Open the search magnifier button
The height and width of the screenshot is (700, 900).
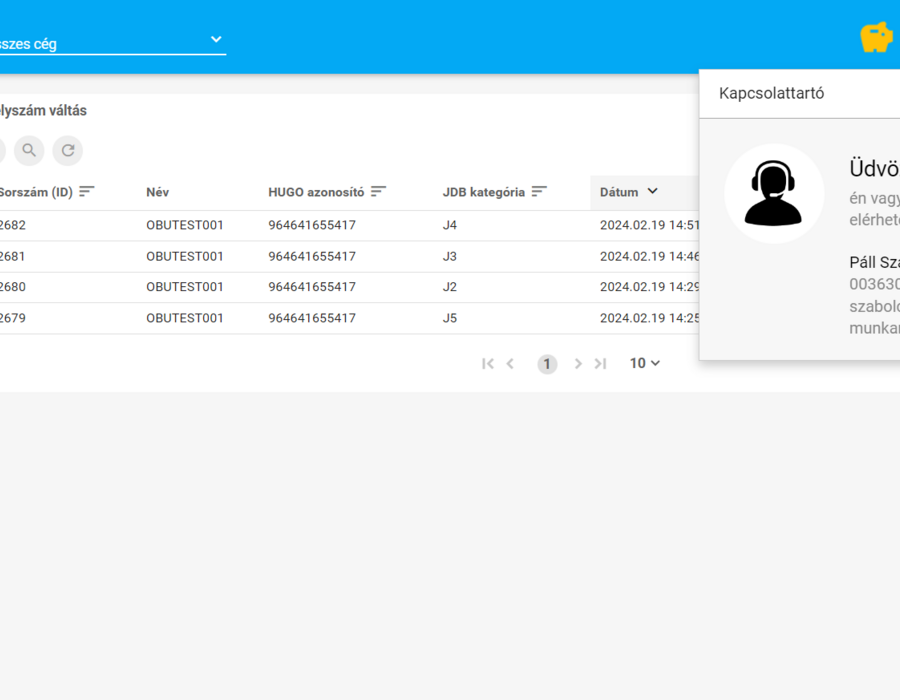pos(29,150)
